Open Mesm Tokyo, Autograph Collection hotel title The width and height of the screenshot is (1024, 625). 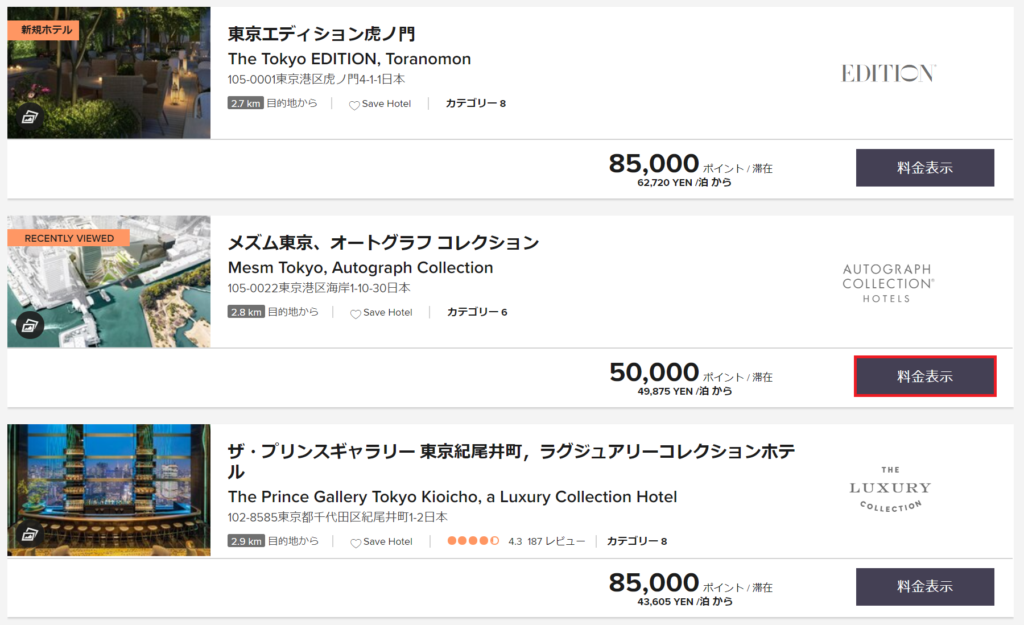click(x=360, y=268)
